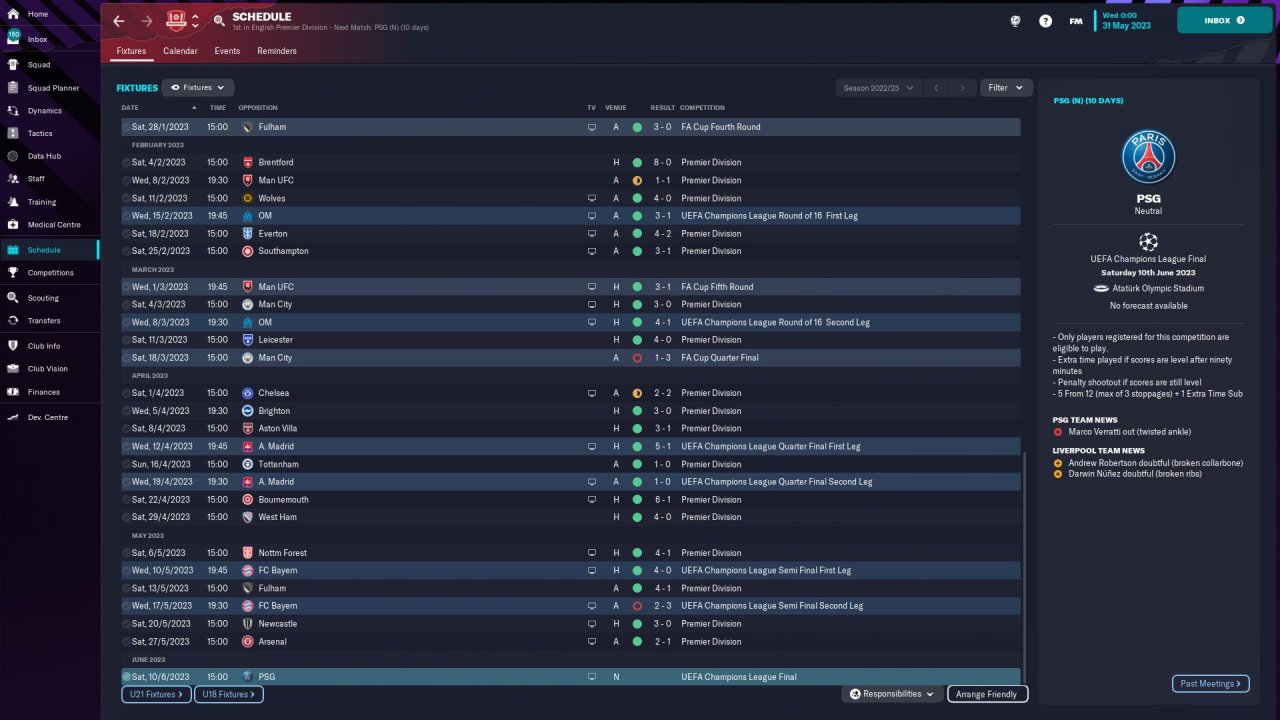The width and height of the screenshot is (1280, 720).
Task: Expand the Responsibilities dropdown
Action: point(892,694)
